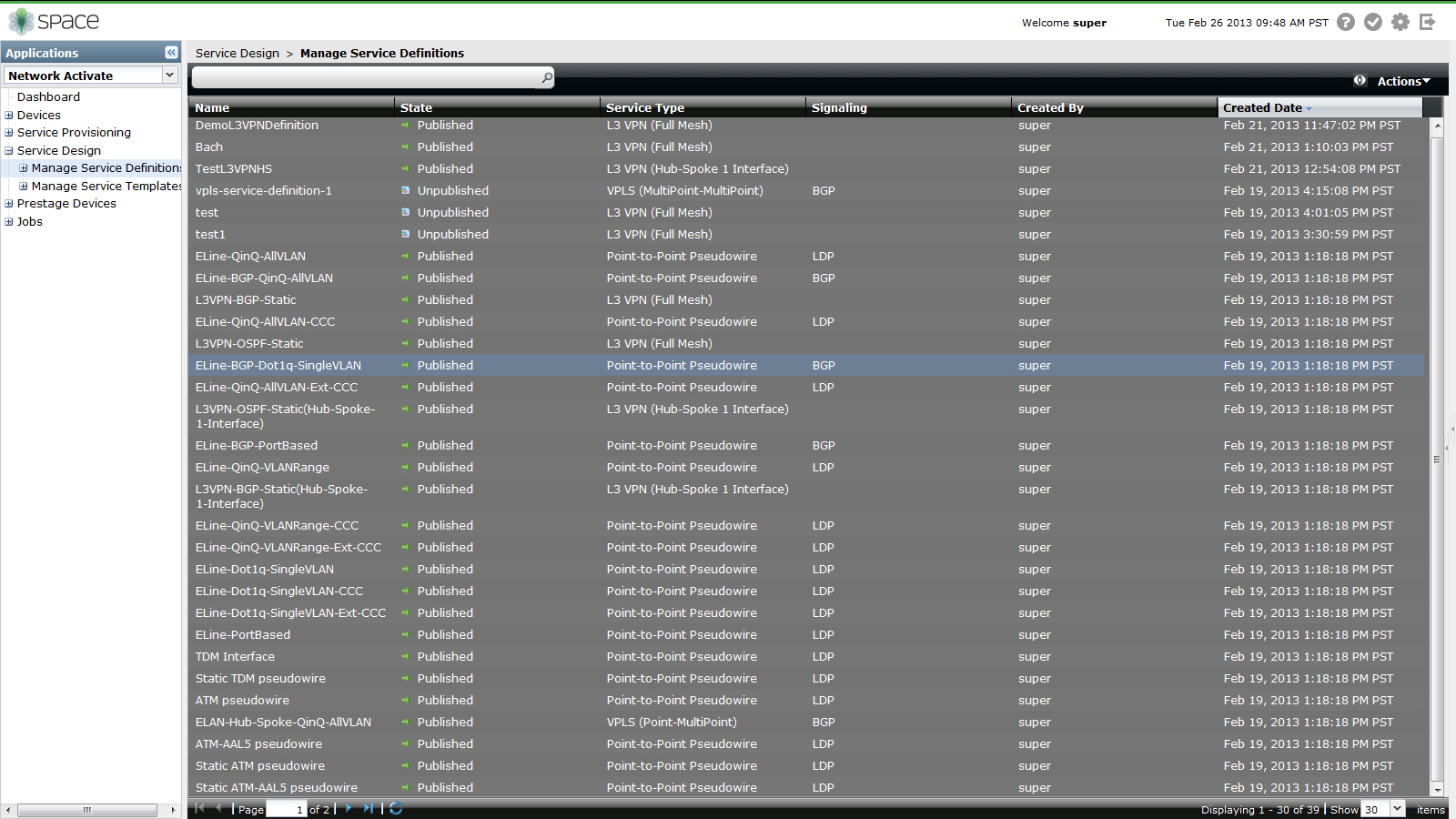Click the search magnifier icon
Image resolution: width=1456 pixels, height=819 pixels.
pyautogui.click(x=547, y=78)
